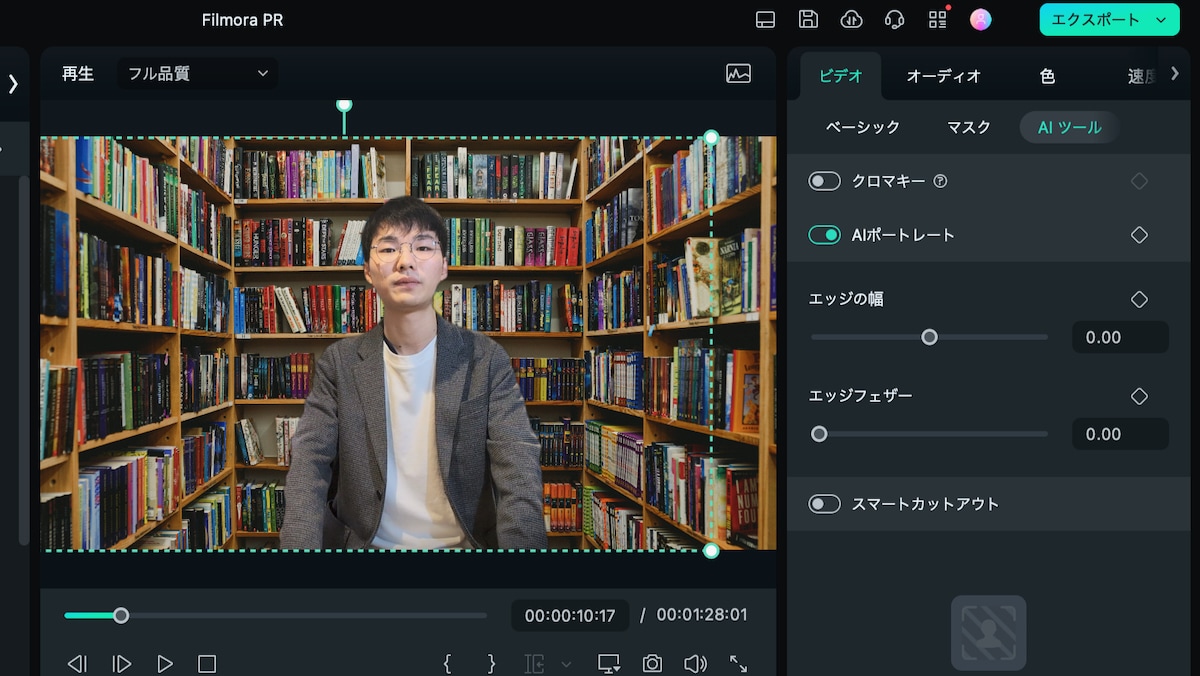The width and height of the screenshot is (1200, 676).
Task: Enable the クロマキー toggle
Action: (824, 181)
